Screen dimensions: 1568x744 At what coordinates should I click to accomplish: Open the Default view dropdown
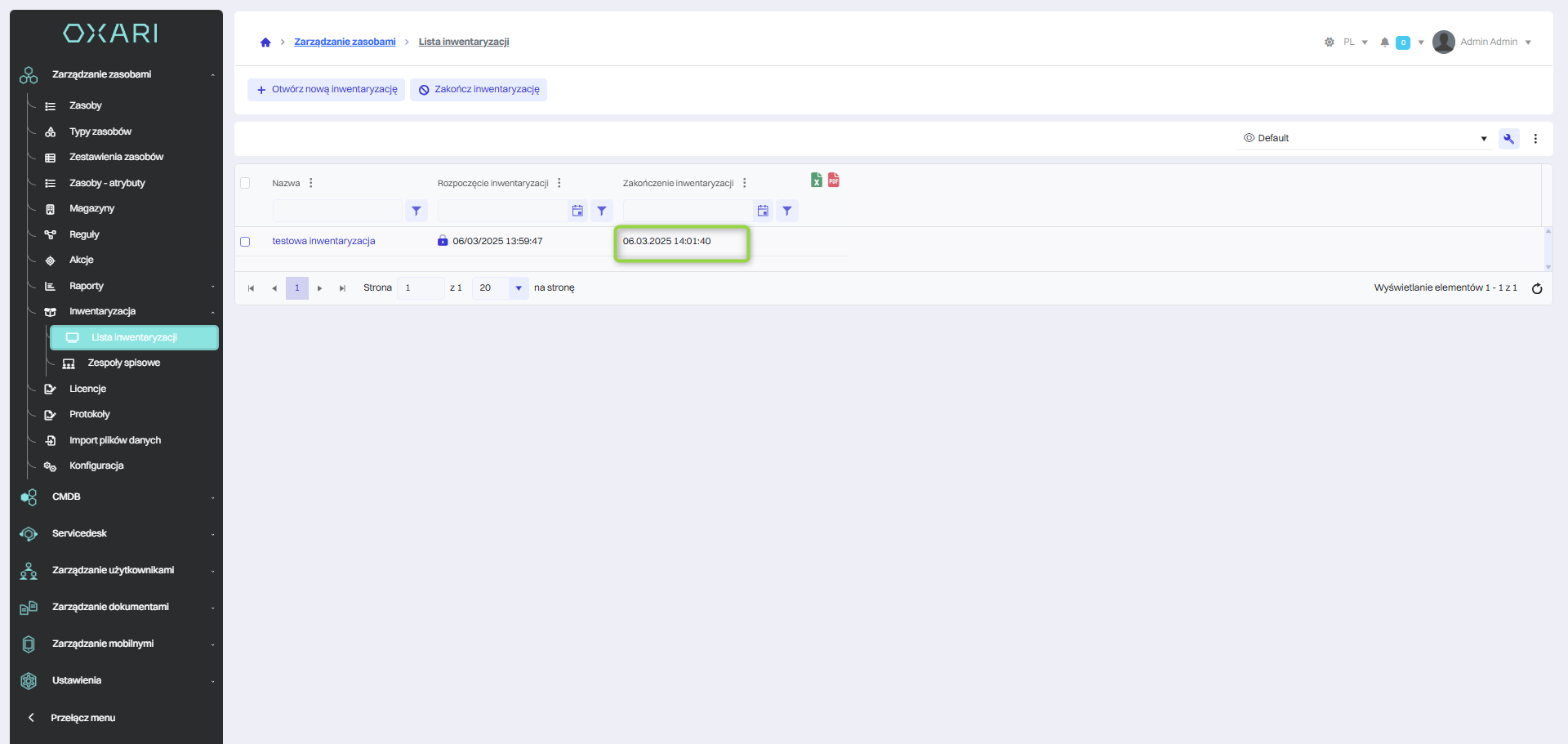[1364, 138]
